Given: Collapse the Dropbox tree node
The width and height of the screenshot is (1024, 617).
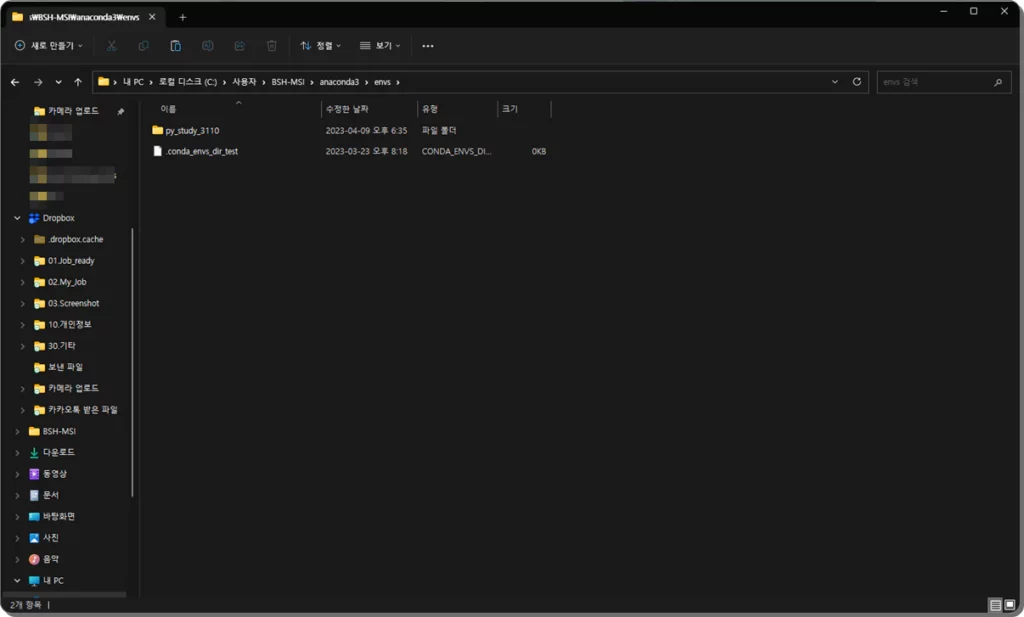Looking at the screenshot, I should (17, 218).
